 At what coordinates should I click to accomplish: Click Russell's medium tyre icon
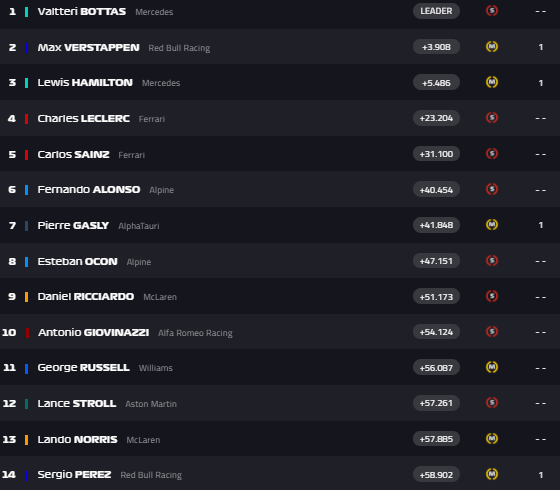tap(492, 367)
